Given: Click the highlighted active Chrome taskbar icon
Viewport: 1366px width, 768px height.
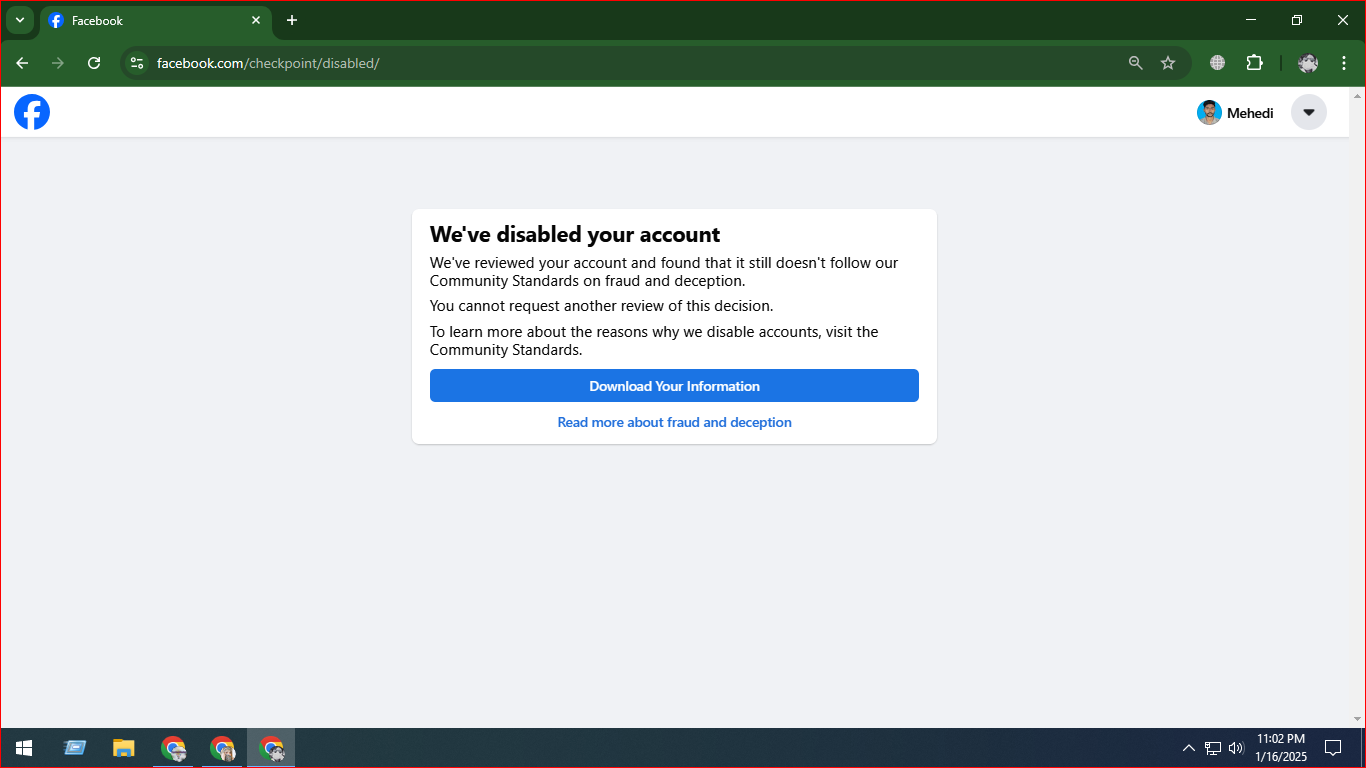Looking at the screenshot, I should click(271, 748).
